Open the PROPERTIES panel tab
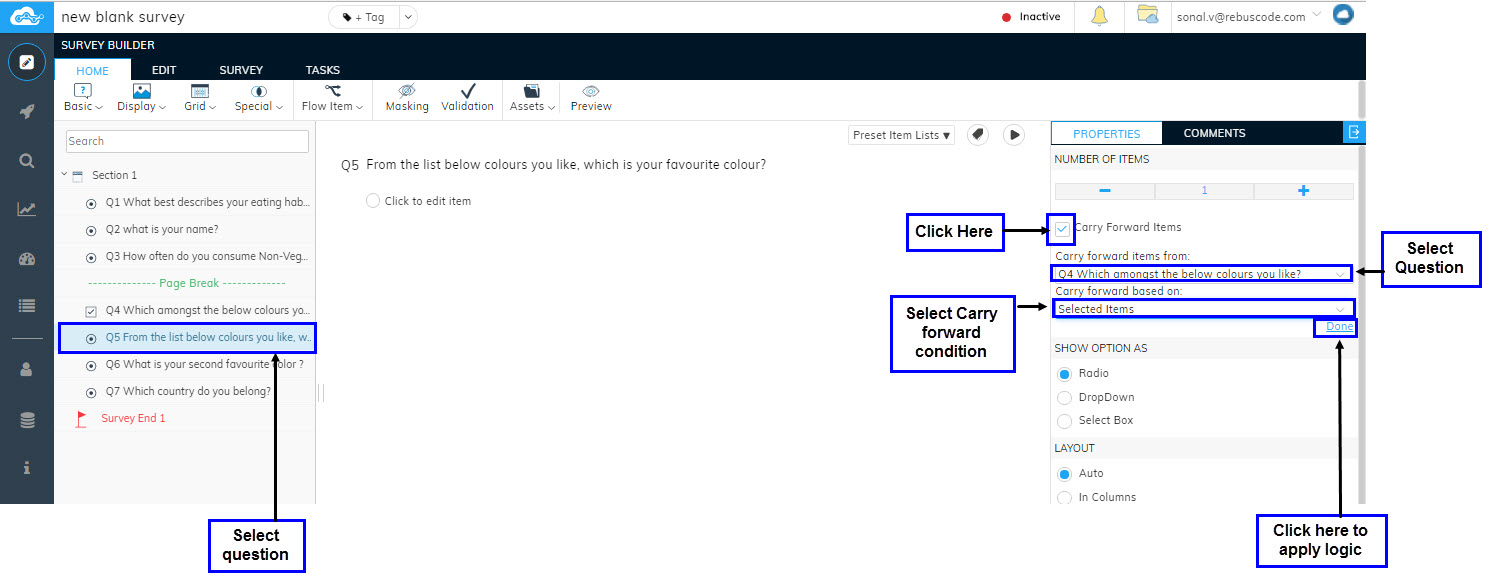The image size is (1489, 580). [x=1106, y=133]
